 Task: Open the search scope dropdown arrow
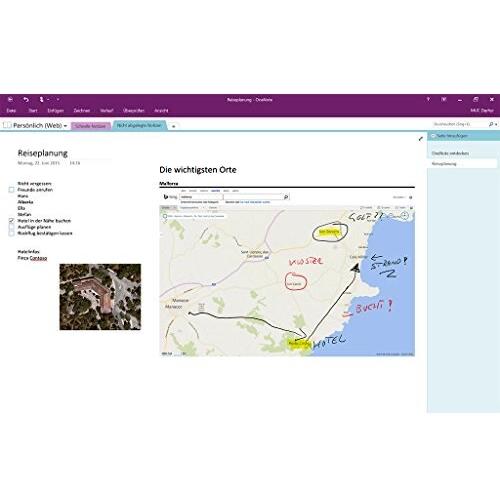[497, 124]
